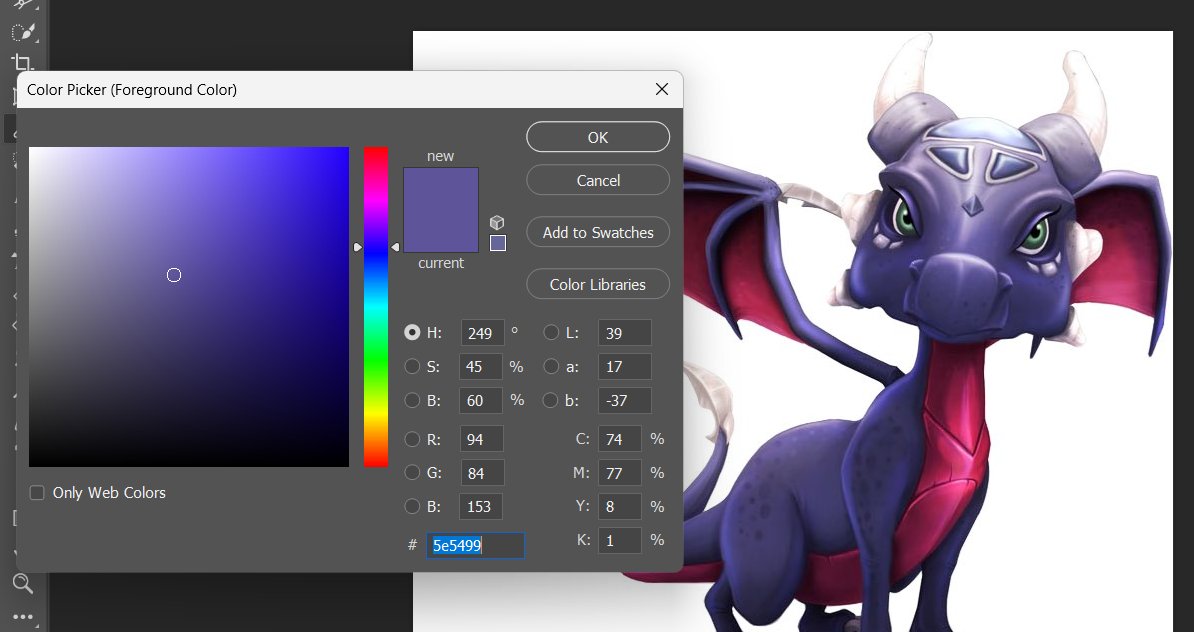Click the 'current' label below color preview
This screenshot has width=1194, height=632.
(x=441, y=263)
